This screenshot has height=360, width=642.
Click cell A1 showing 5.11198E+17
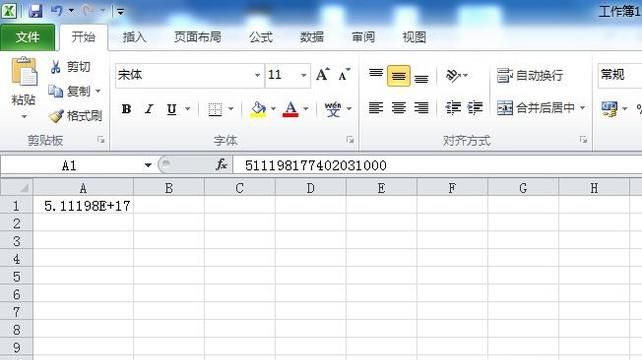(x=83, y=206)
